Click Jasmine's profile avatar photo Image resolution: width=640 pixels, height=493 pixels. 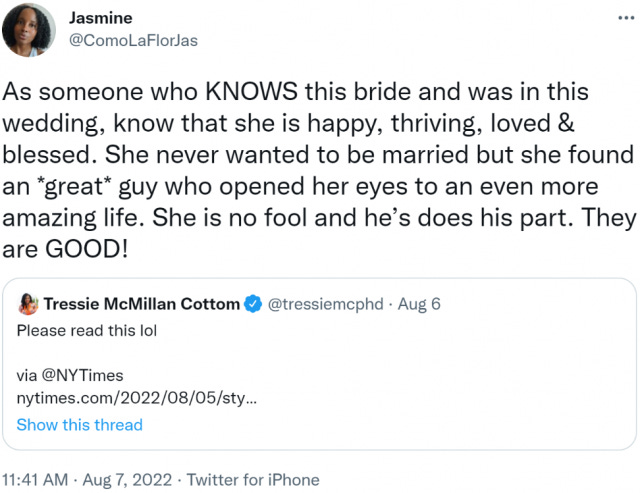[x=29, y=29]
